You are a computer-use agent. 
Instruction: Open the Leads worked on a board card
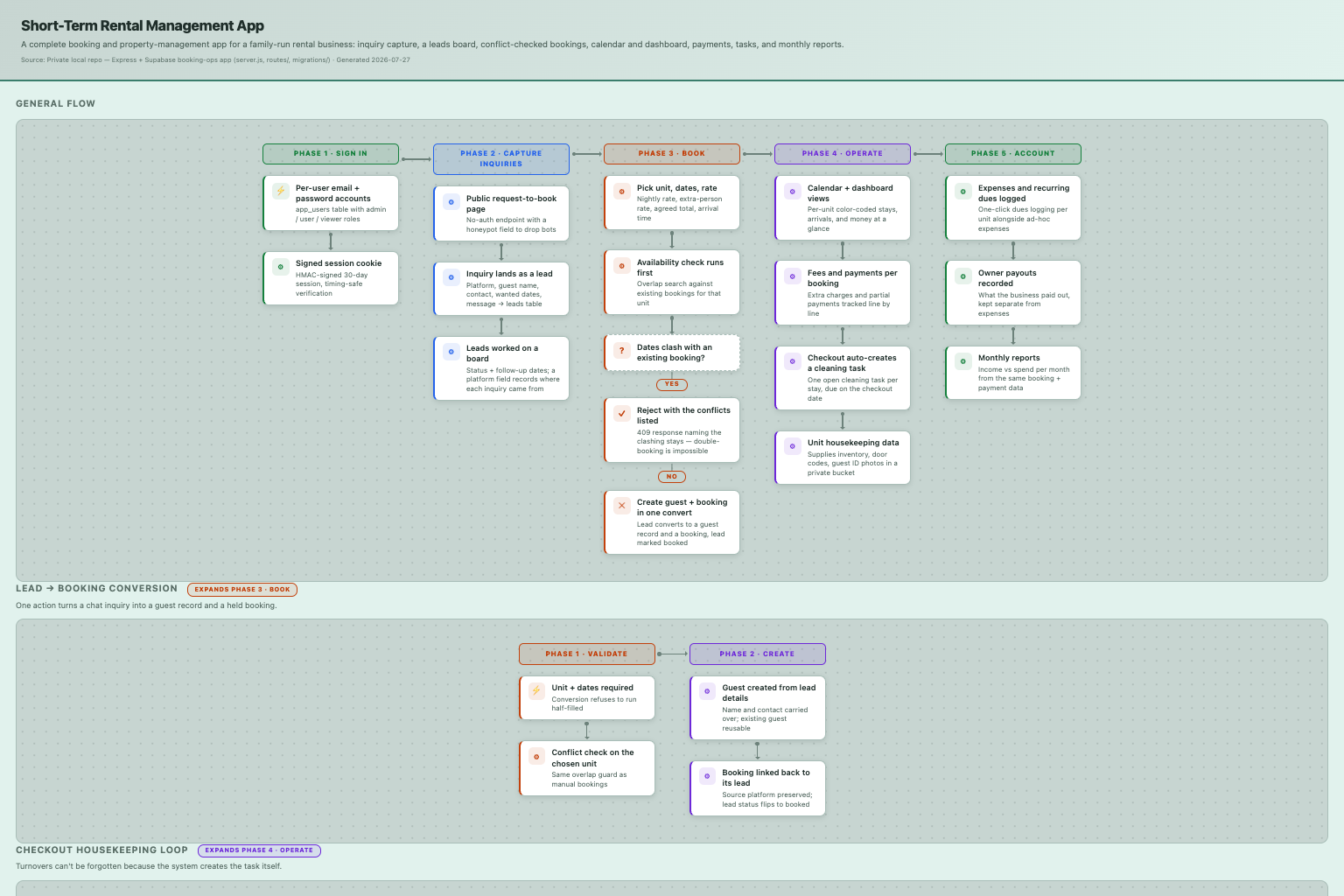[x=501, y=368]
